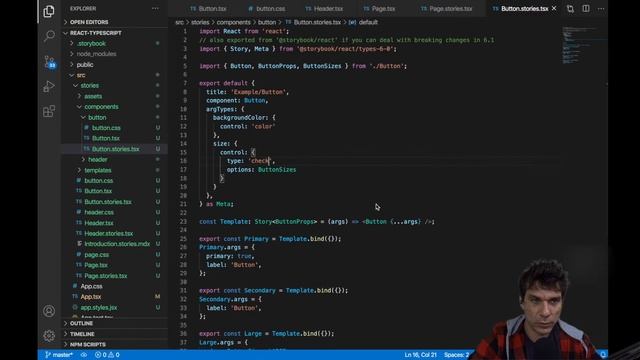The height and width of the screenshot is (360, 640).
Task: Open introduction.stories.mdx file
Action: tap(117, 244)
